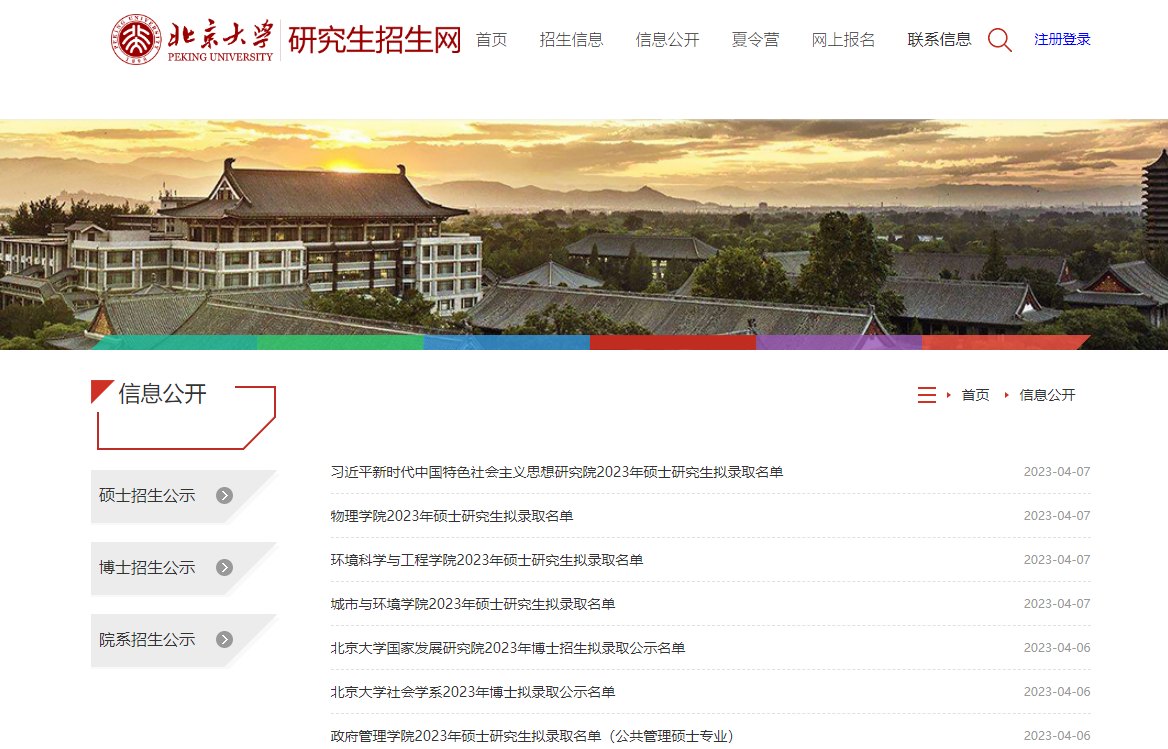Click the arrow icon beside 院系招生公示

tap(224, 640)
